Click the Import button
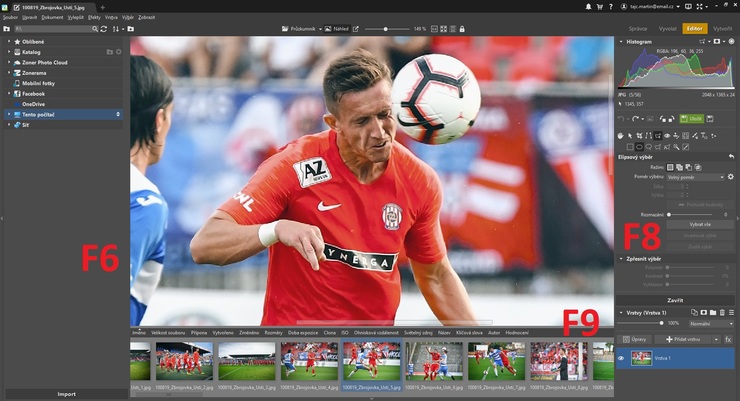This screenshot has width=740, height=401. point(65,394)
